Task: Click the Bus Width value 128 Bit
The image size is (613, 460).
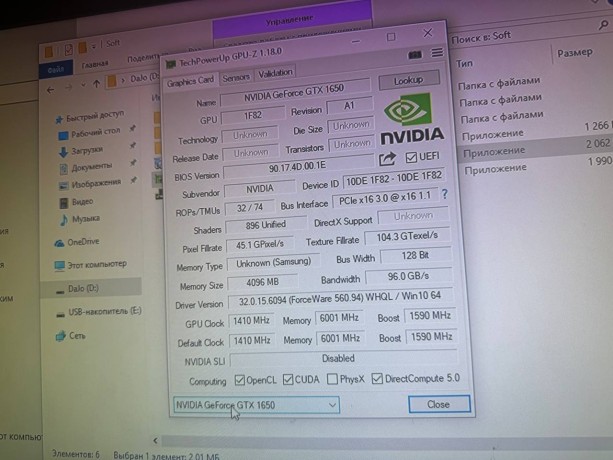Action: [x=415, y=256]
